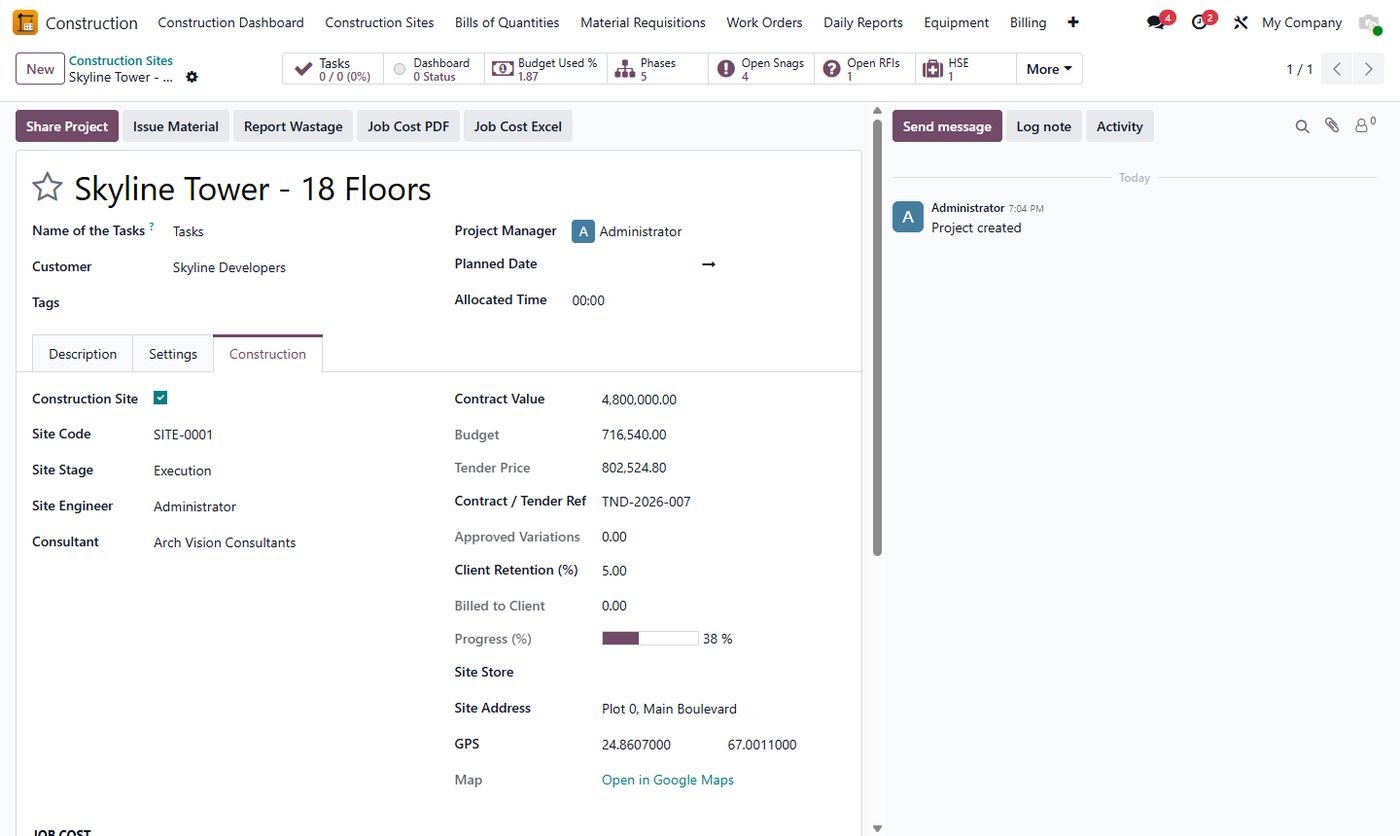Click the Share Project button
This screenshot has width=1400, height=836.
click(67, 126)
